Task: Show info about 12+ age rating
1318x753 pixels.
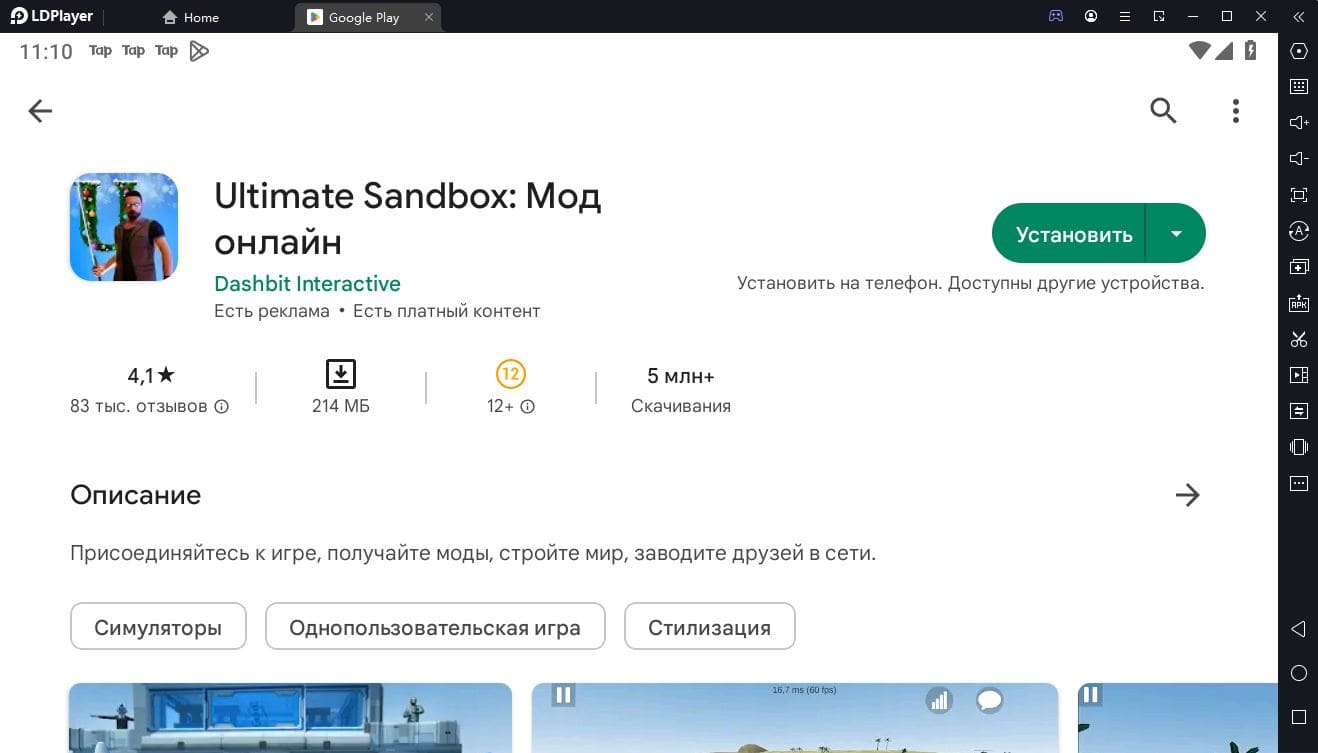Action: coord(528,407)
